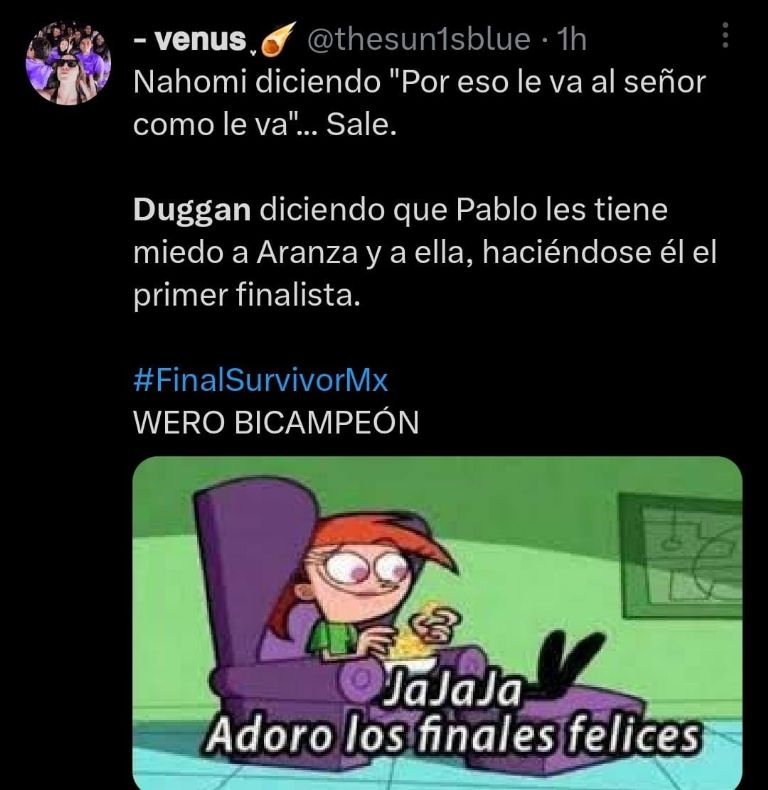Click 'miedo a Aranza y a ella' line
768x790 pixels.
coord(304,253)
